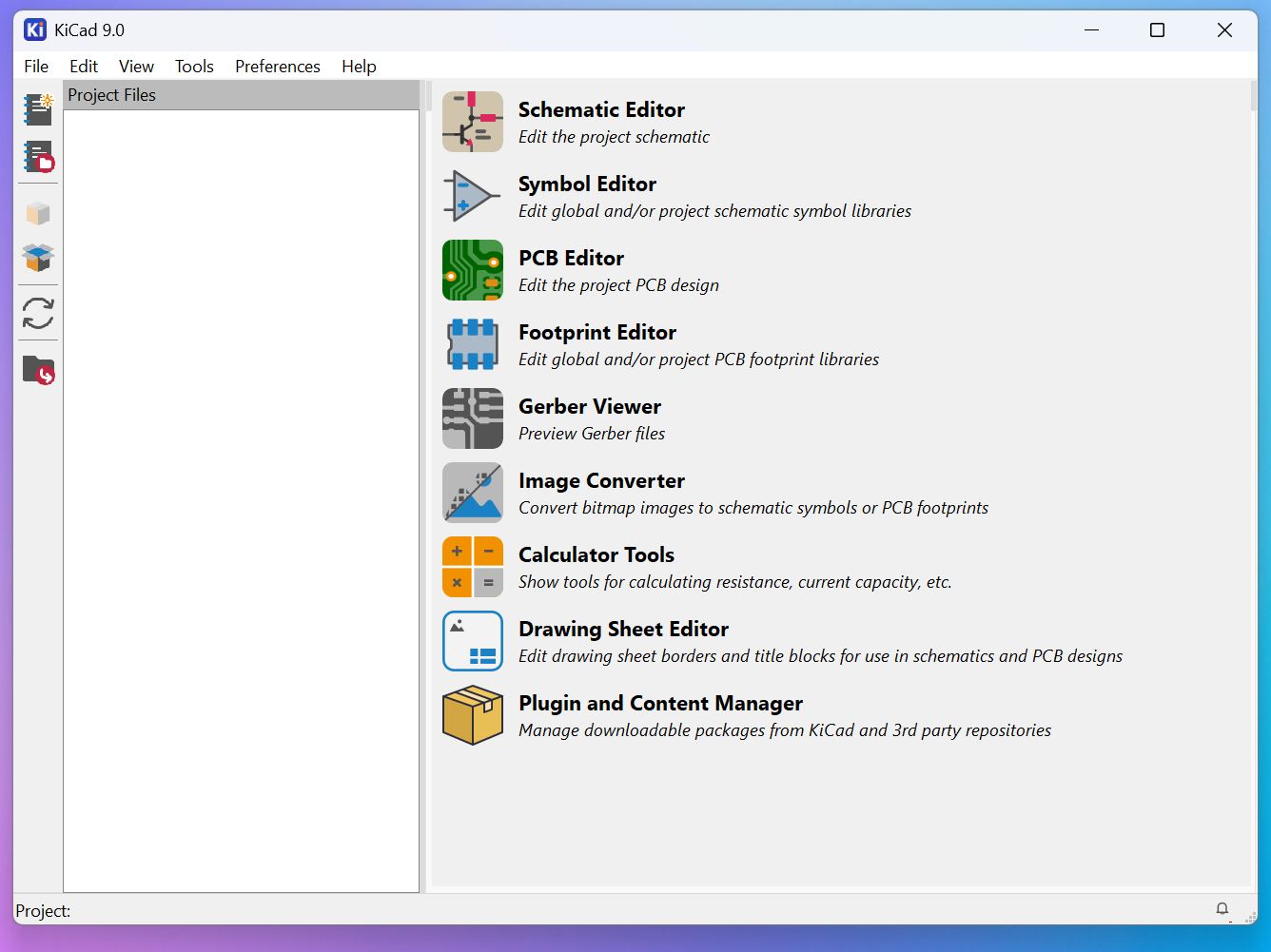Open the Gerber Viewer icon
The image size is (1271, 952).
pos(473,418)
